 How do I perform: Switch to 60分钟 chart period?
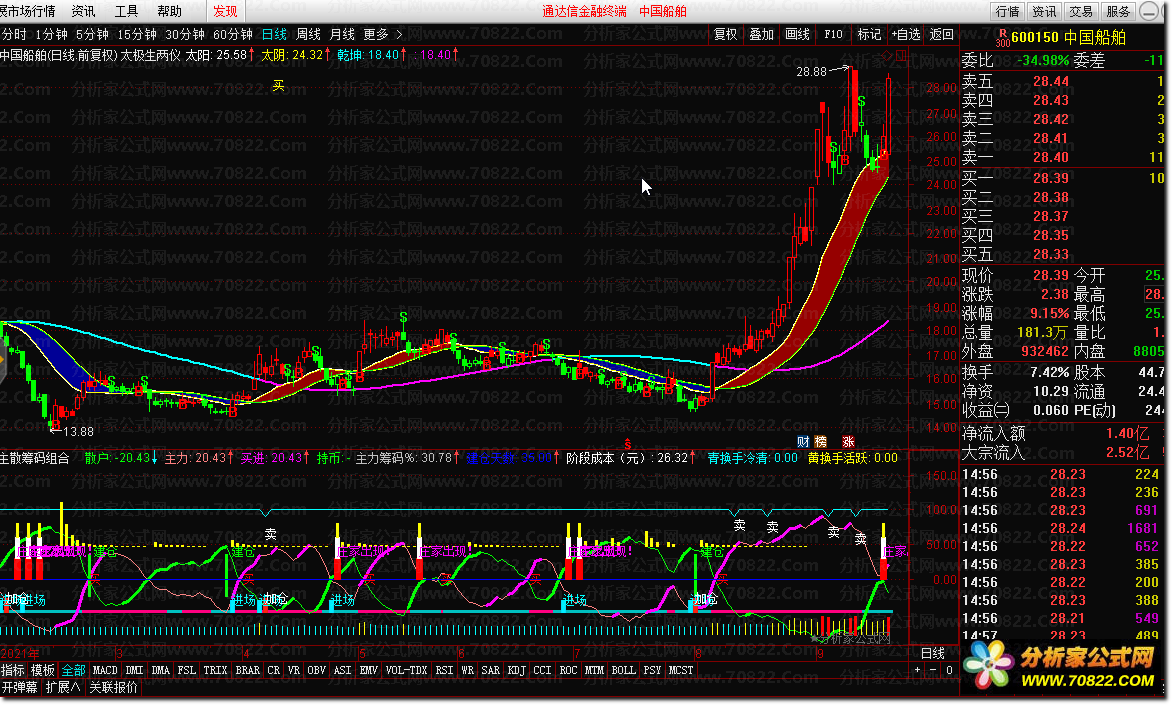[x=233, y=34]
